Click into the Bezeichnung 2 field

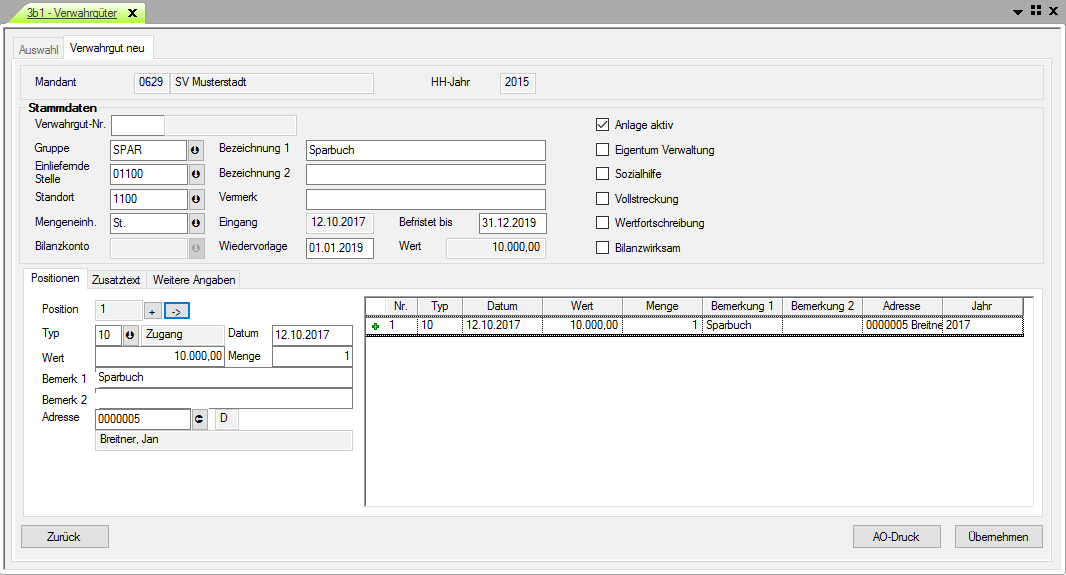pyautogui.click(x=426, y=175)
